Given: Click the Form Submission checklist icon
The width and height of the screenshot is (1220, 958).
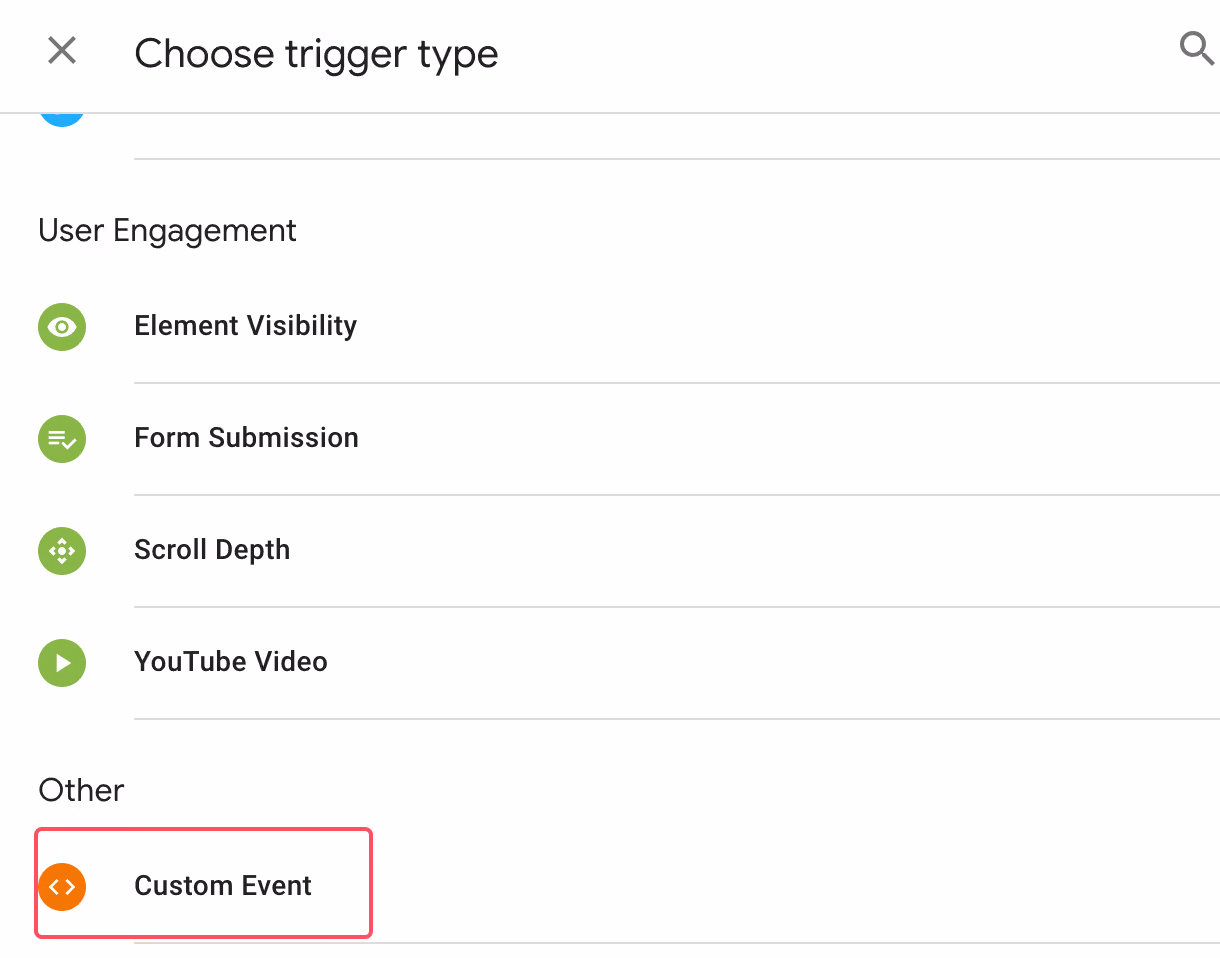Looking at the screenshot, I should pos(62,438).
